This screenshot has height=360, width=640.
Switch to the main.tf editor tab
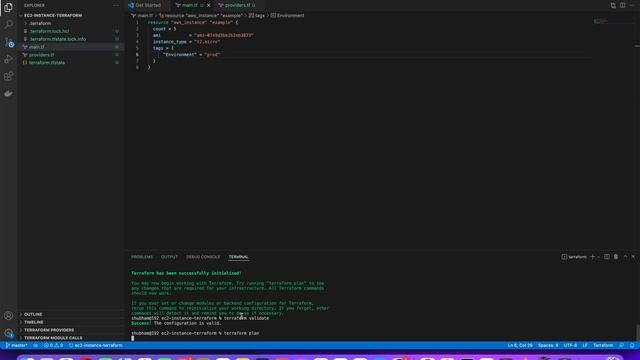pos(189,5)
